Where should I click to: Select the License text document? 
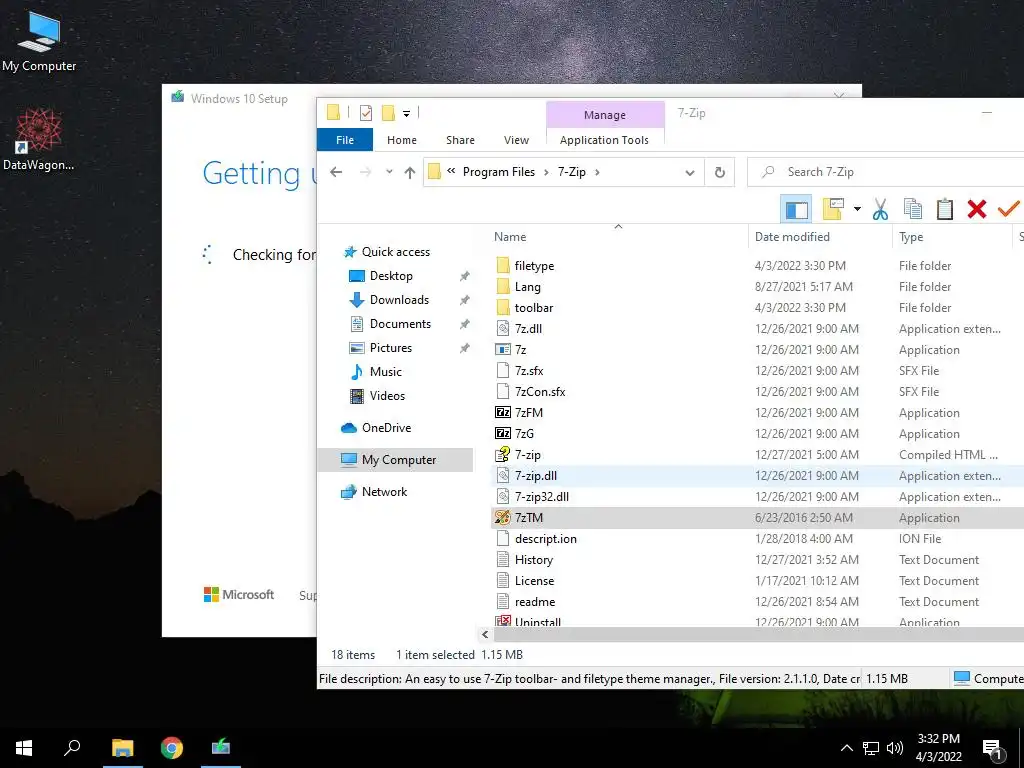(x=534, y=581)
